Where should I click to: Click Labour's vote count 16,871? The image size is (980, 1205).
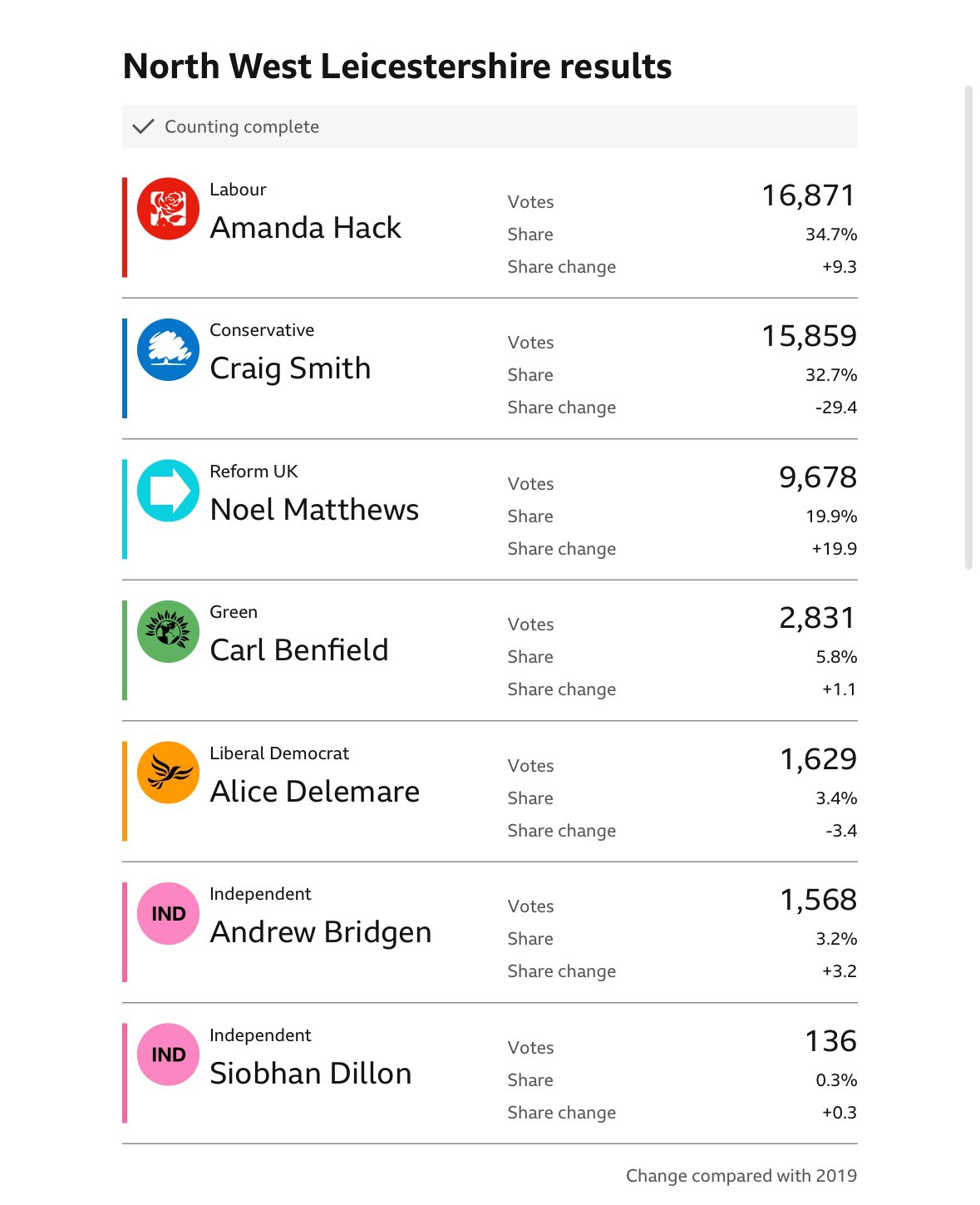(x=809, y=195)
